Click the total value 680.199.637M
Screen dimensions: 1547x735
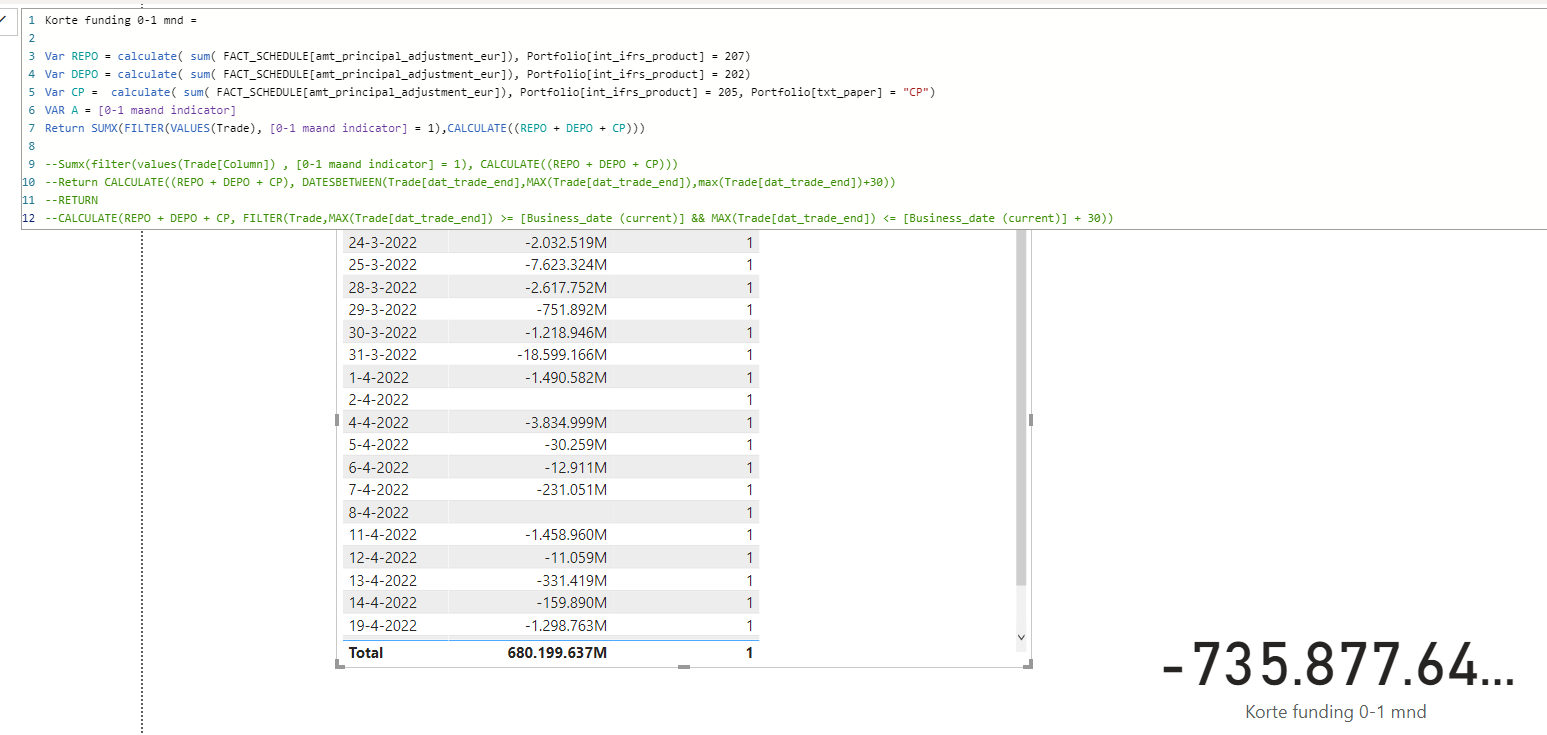pyautogui.click(x=557, y=653)
